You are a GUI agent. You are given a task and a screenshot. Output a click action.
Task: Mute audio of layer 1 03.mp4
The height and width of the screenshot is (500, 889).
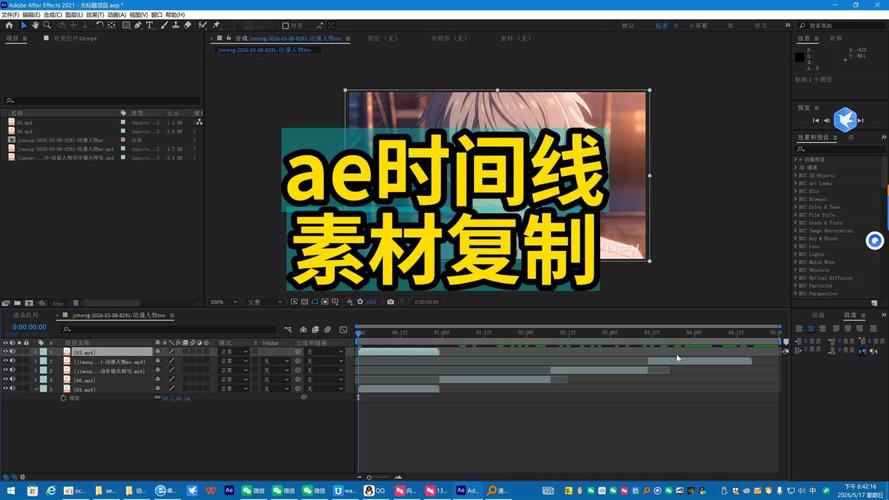(12, 352)
